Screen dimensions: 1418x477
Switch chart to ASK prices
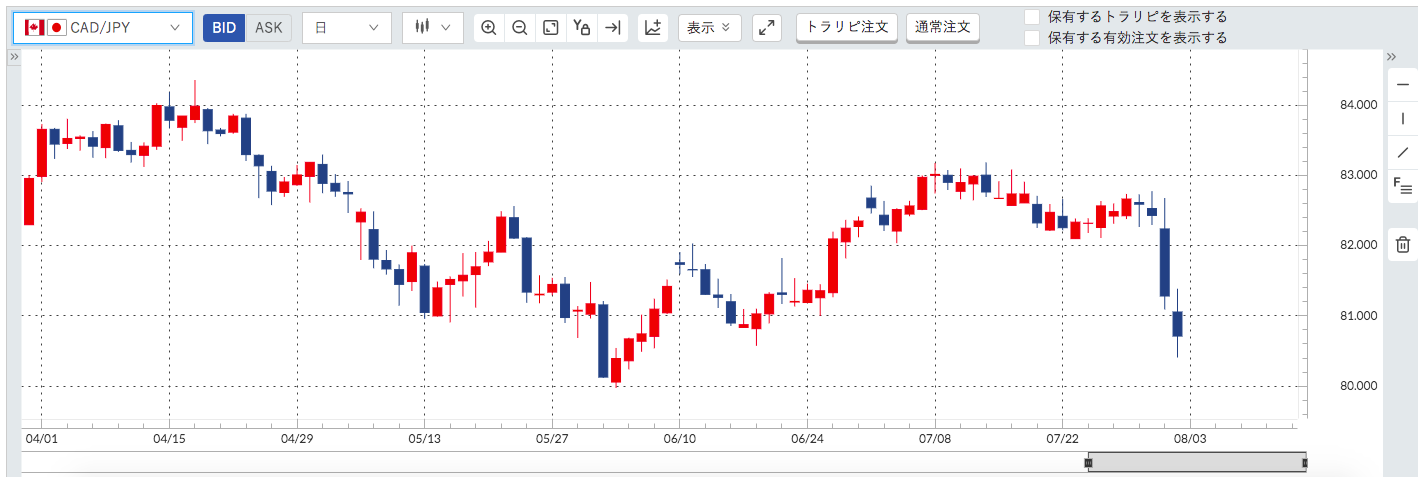tap(269, 28)
